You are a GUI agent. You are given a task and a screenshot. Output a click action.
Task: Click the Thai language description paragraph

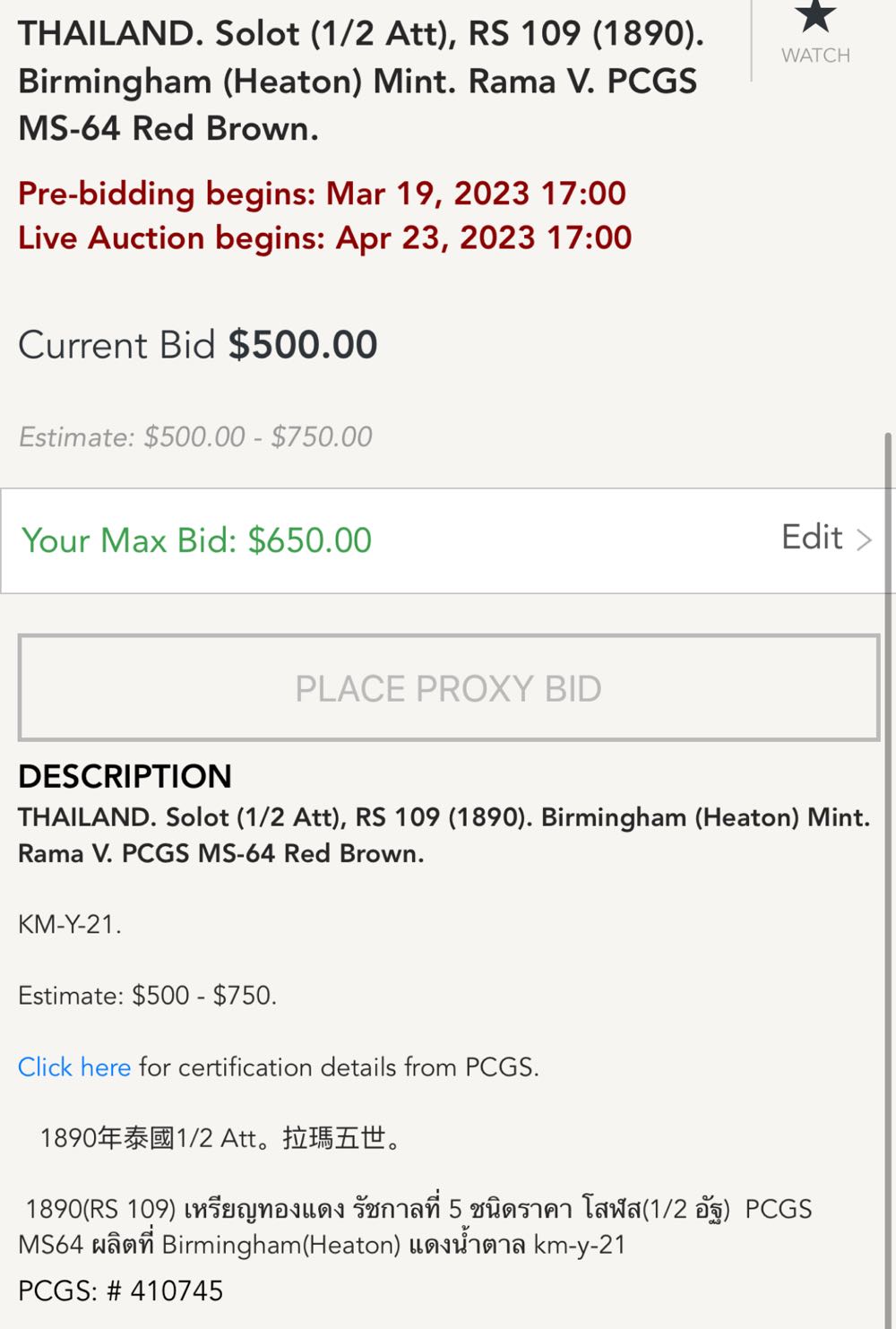click(x=417, y=1227)
